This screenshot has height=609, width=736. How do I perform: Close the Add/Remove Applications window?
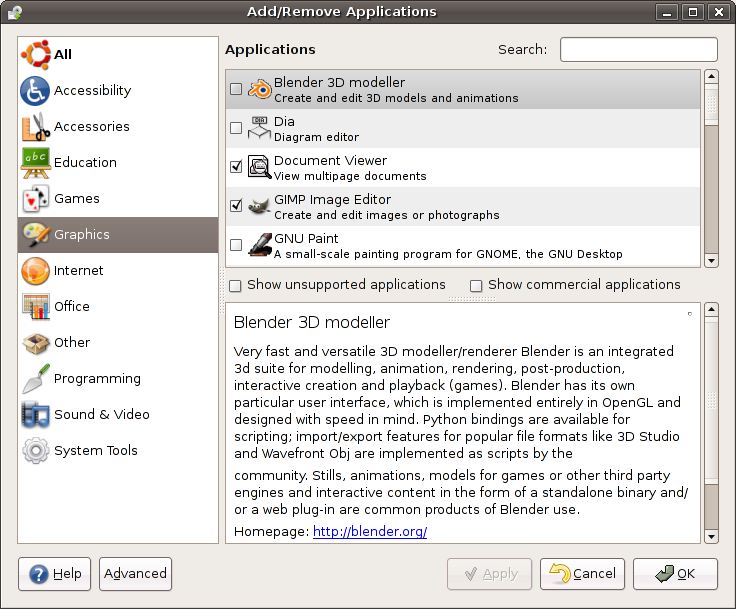pos(719,12)
